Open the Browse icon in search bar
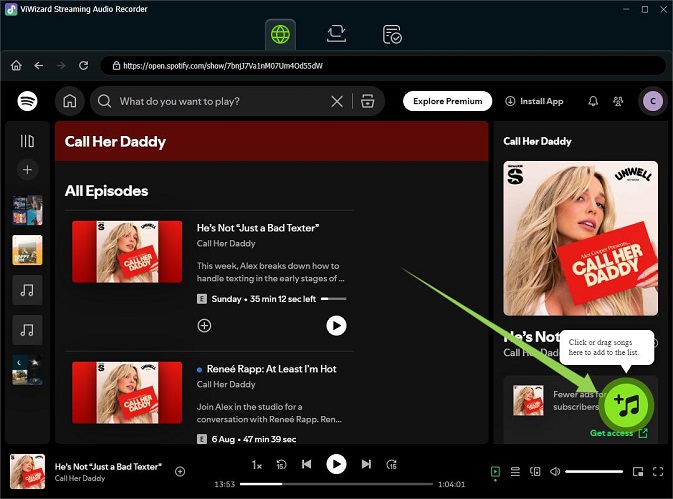673x499 pixels. pyautogui.click(x=367, y=101)
